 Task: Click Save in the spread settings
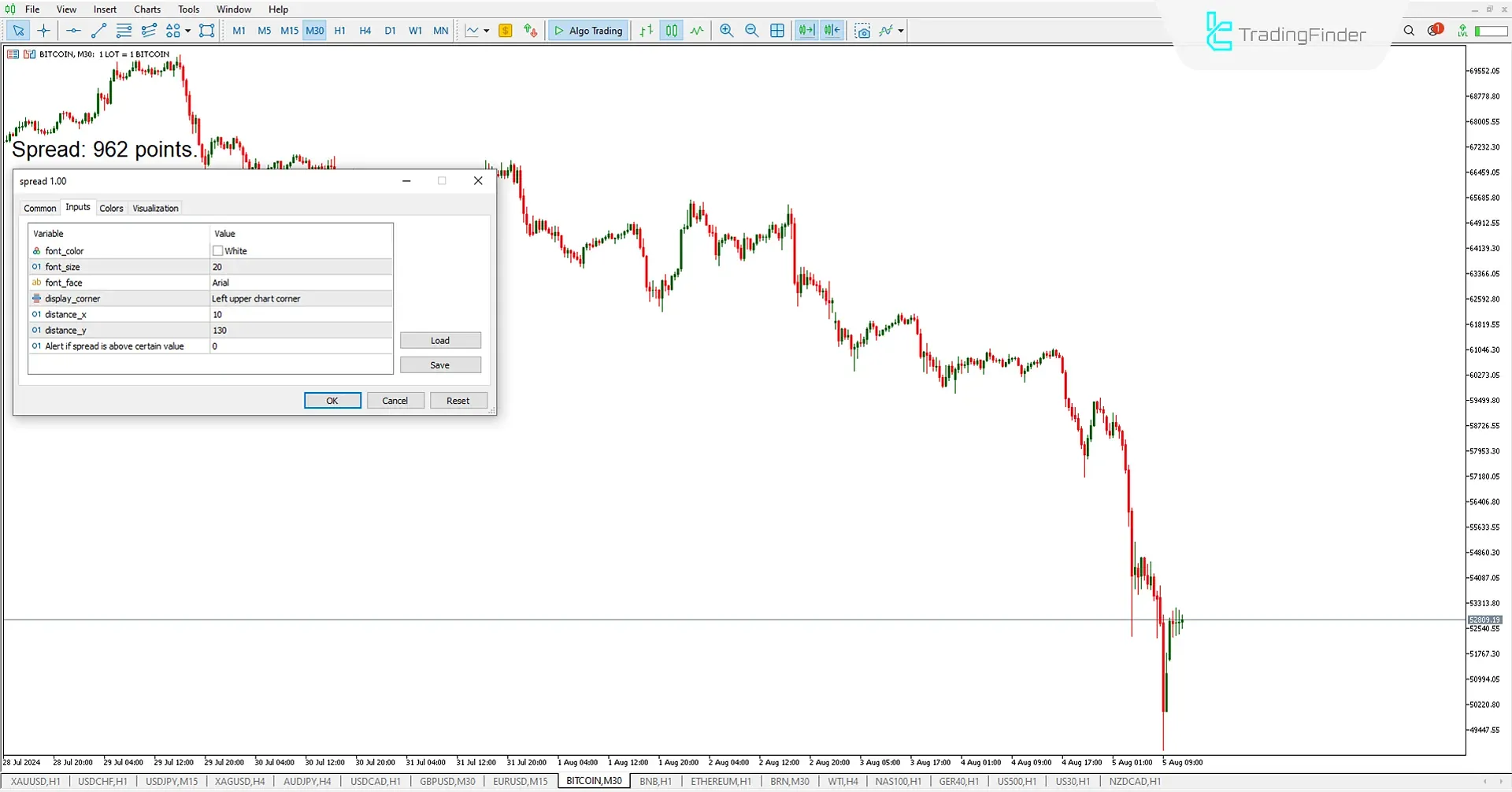tap(440, 365)
